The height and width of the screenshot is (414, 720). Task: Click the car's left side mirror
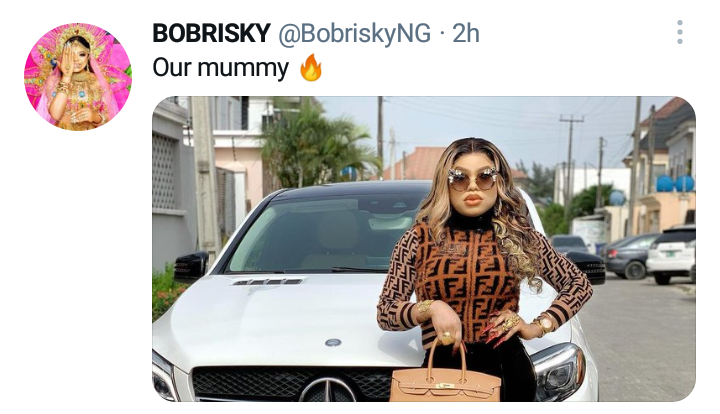[191, 265]
